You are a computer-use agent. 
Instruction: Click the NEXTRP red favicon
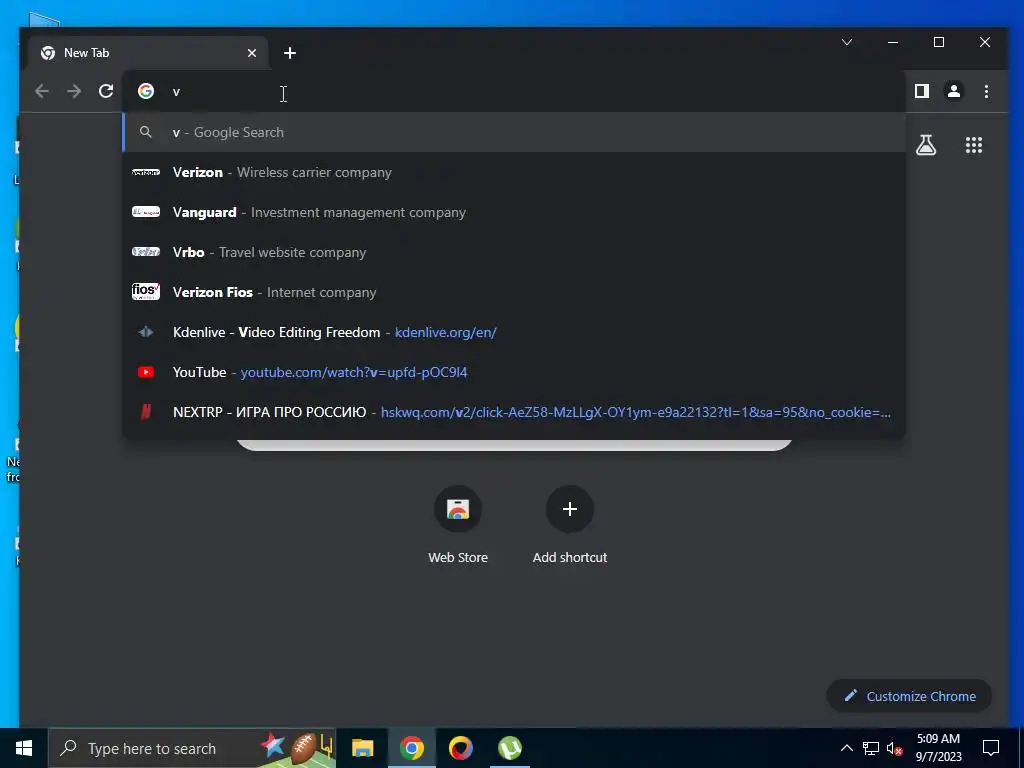point(146,411)
